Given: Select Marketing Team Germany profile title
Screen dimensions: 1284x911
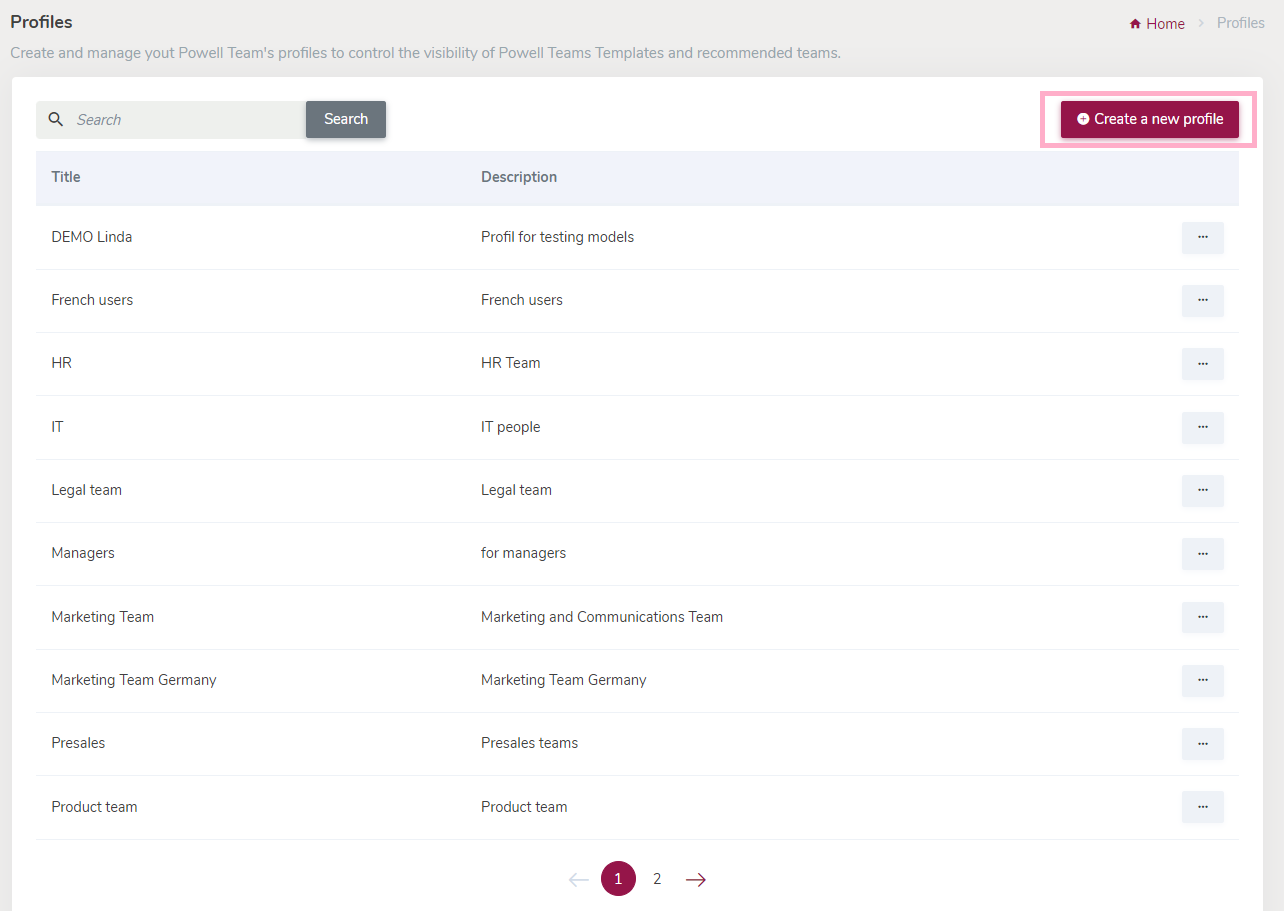Looking at the screenshot, I should pos(134,680).
